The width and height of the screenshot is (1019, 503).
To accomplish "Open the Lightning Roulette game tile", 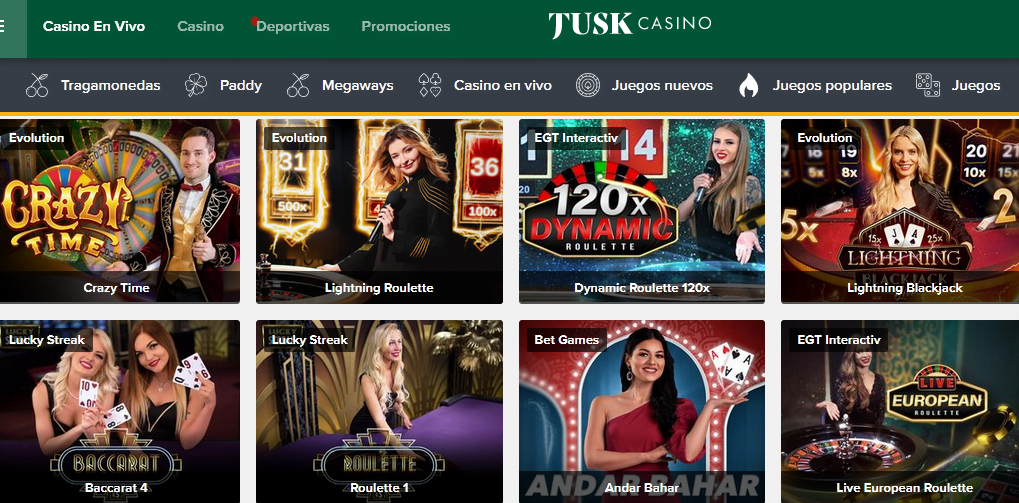I will (x=379, y=211).
